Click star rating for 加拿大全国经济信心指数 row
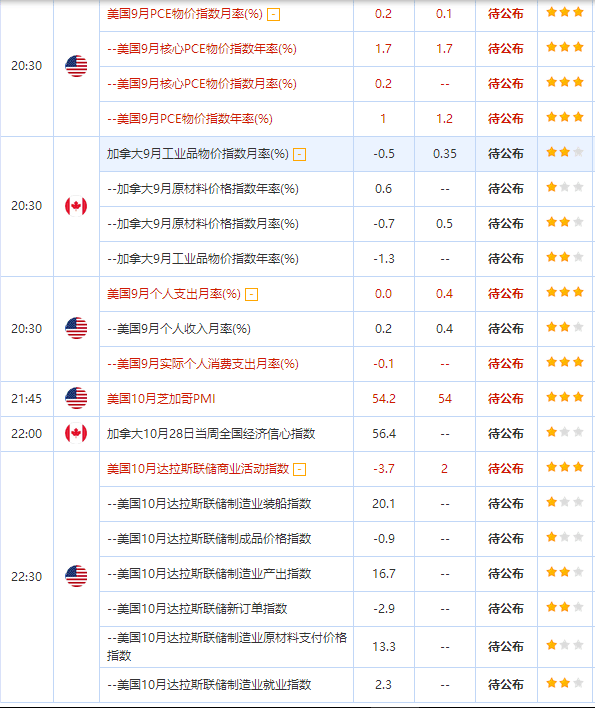The height and width of the screenshot is (708, 595). (x=564, y=432)
